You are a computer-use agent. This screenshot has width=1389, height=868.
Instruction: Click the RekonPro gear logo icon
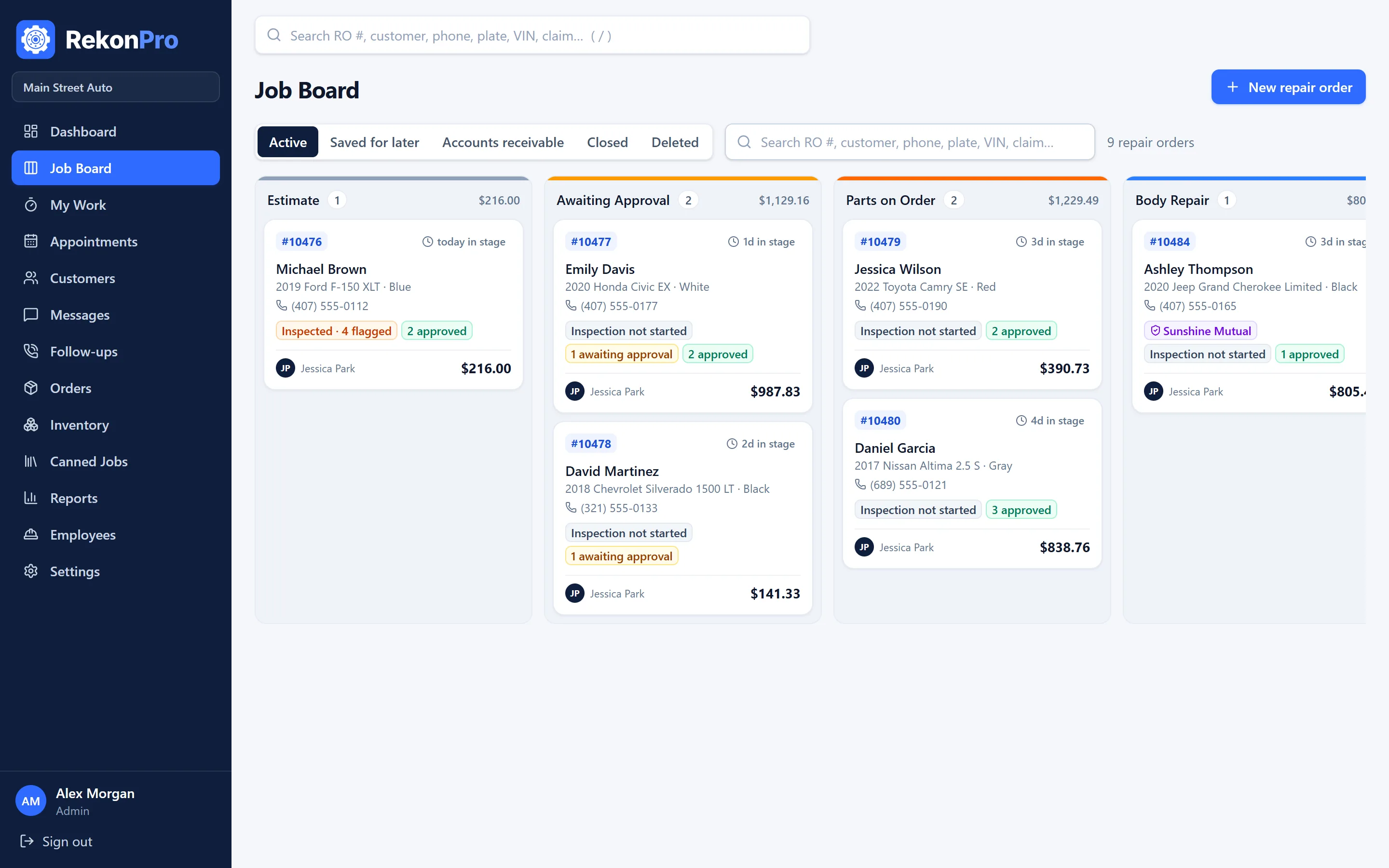tap(36, 40)
